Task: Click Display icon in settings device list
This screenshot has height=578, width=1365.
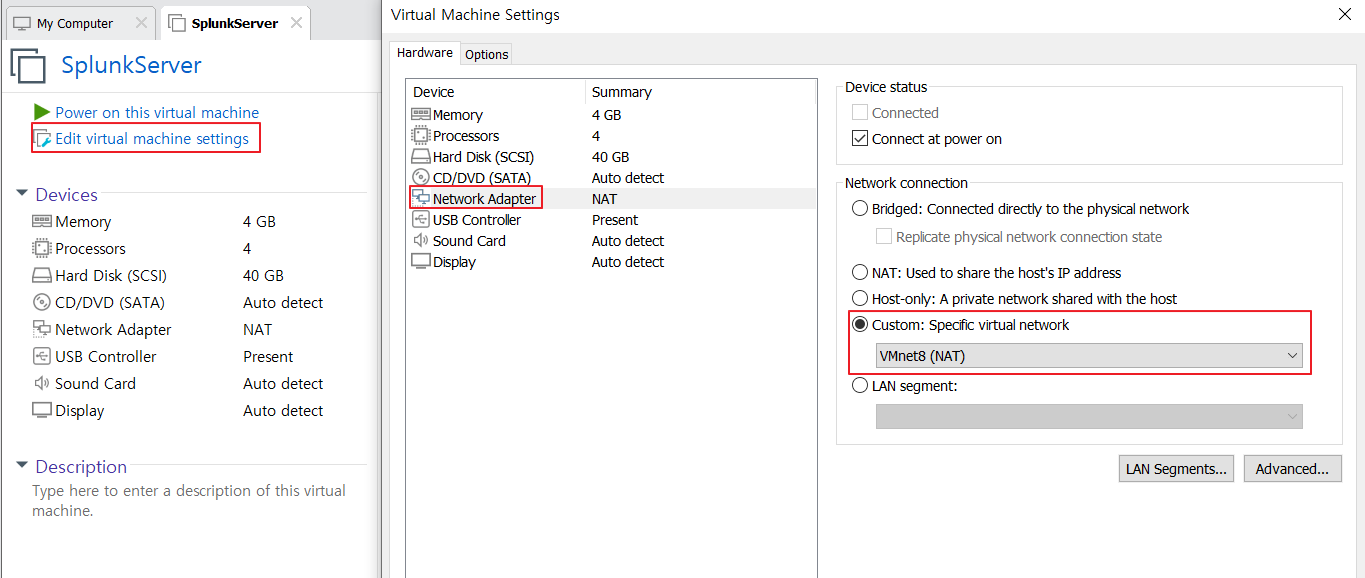Action: pyautogui.click(x=421, y=262)
